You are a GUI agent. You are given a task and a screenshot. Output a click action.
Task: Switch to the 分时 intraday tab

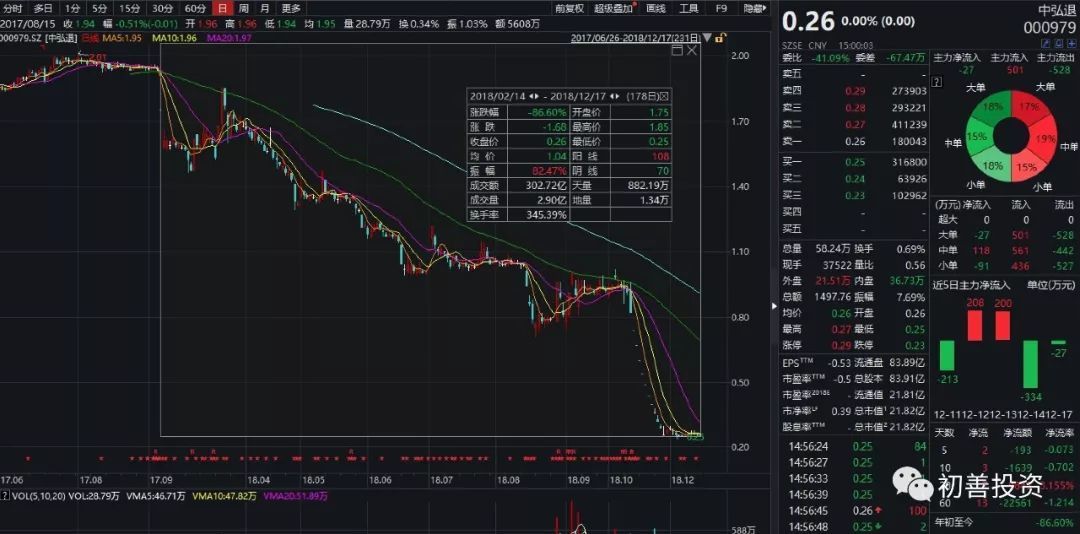click(x=13, y=8)
